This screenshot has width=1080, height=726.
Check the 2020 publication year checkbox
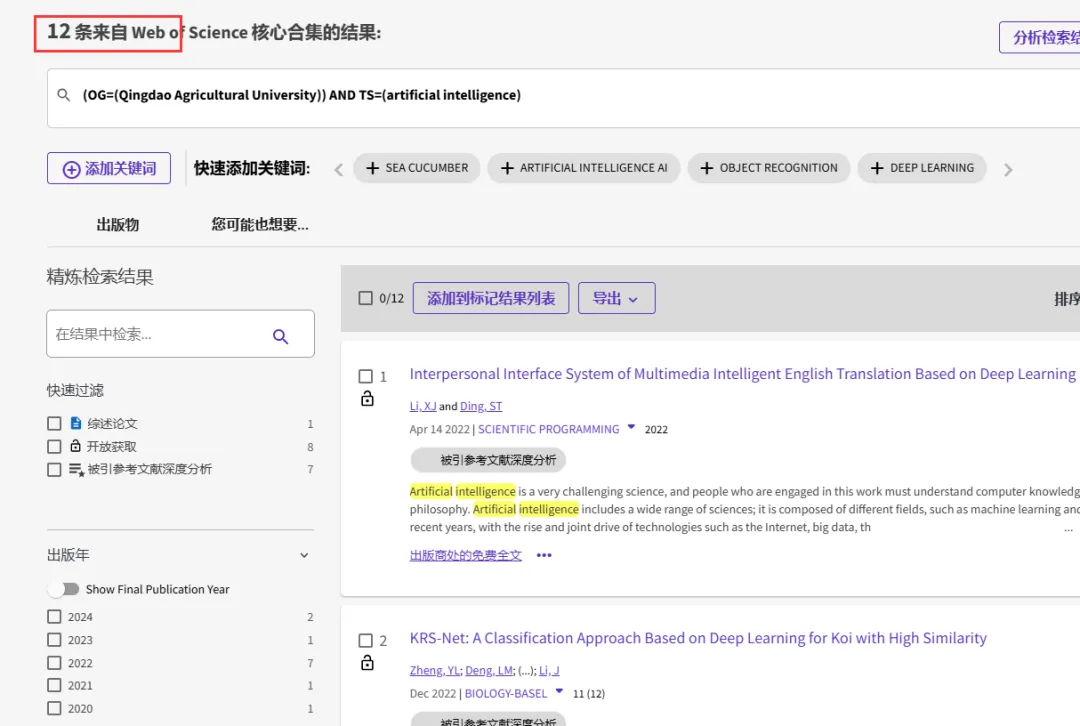click(54, 708)
